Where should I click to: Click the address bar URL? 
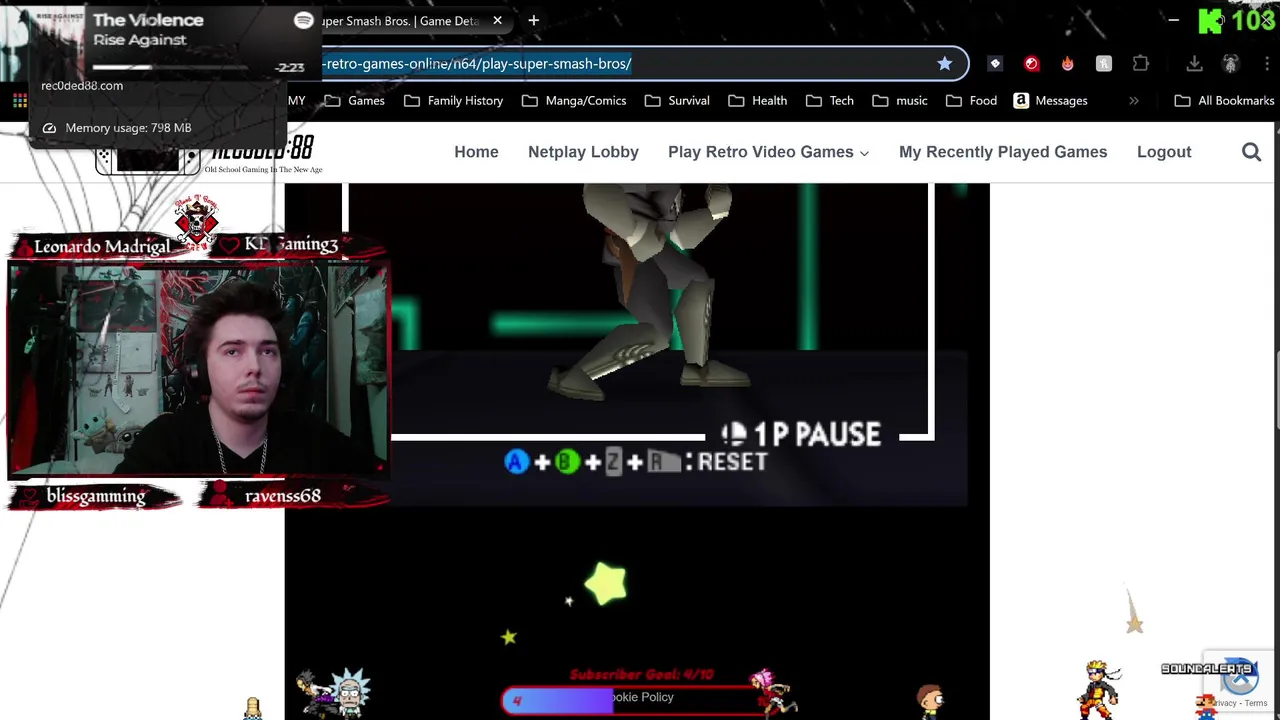476,63
